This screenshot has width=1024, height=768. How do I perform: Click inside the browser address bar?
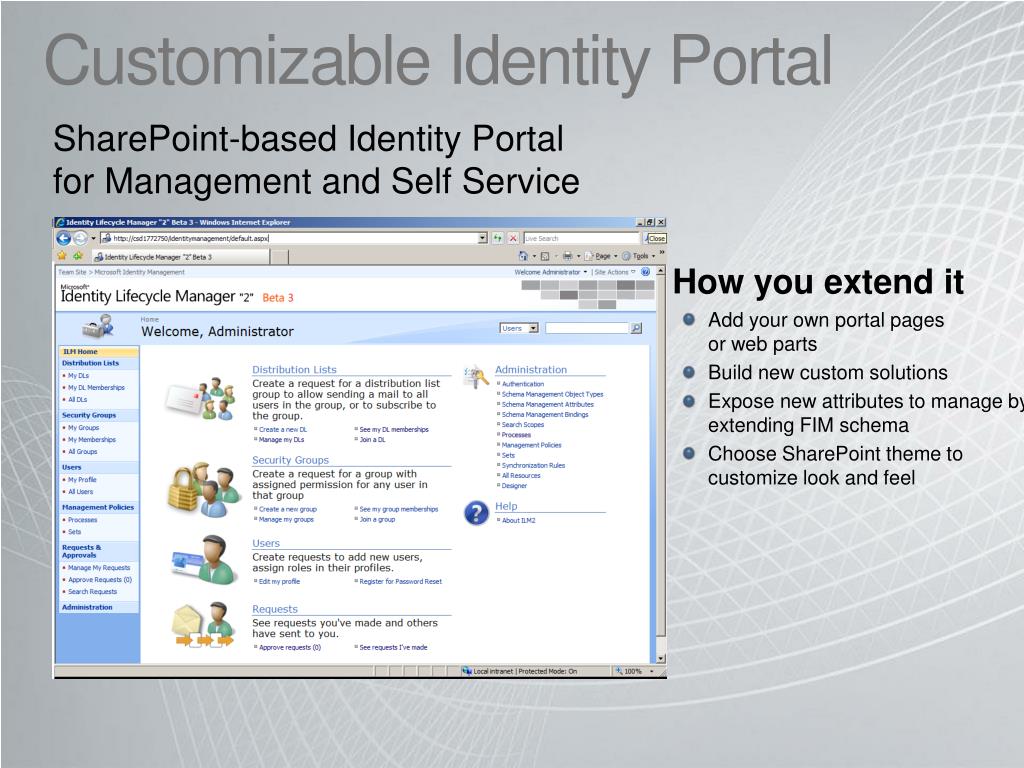click(x=294, y=238)
